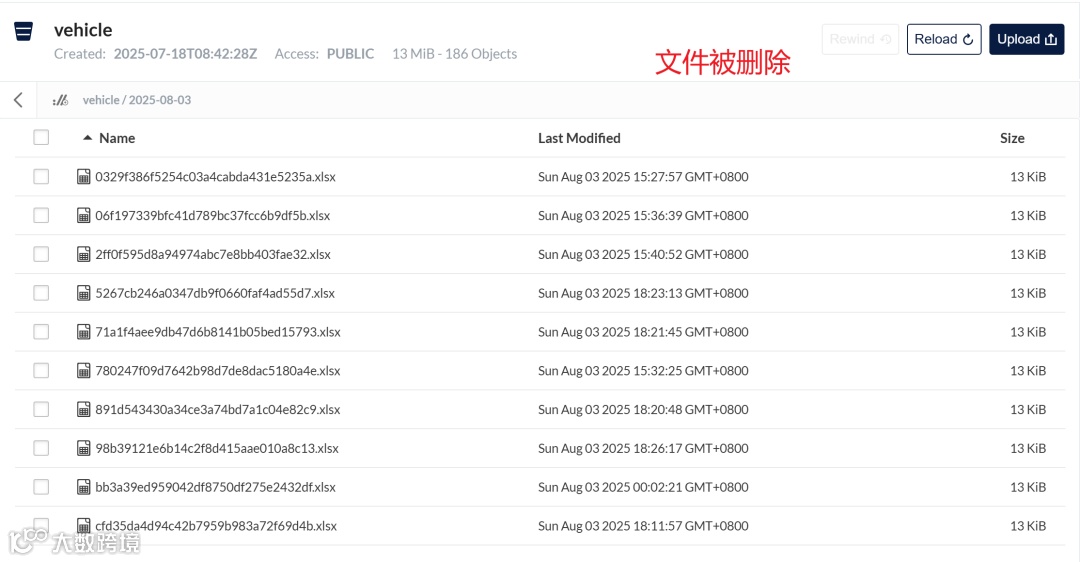Go back with the left chevron arrow
Screen dimensions: 1080x562
coord(19,100)
